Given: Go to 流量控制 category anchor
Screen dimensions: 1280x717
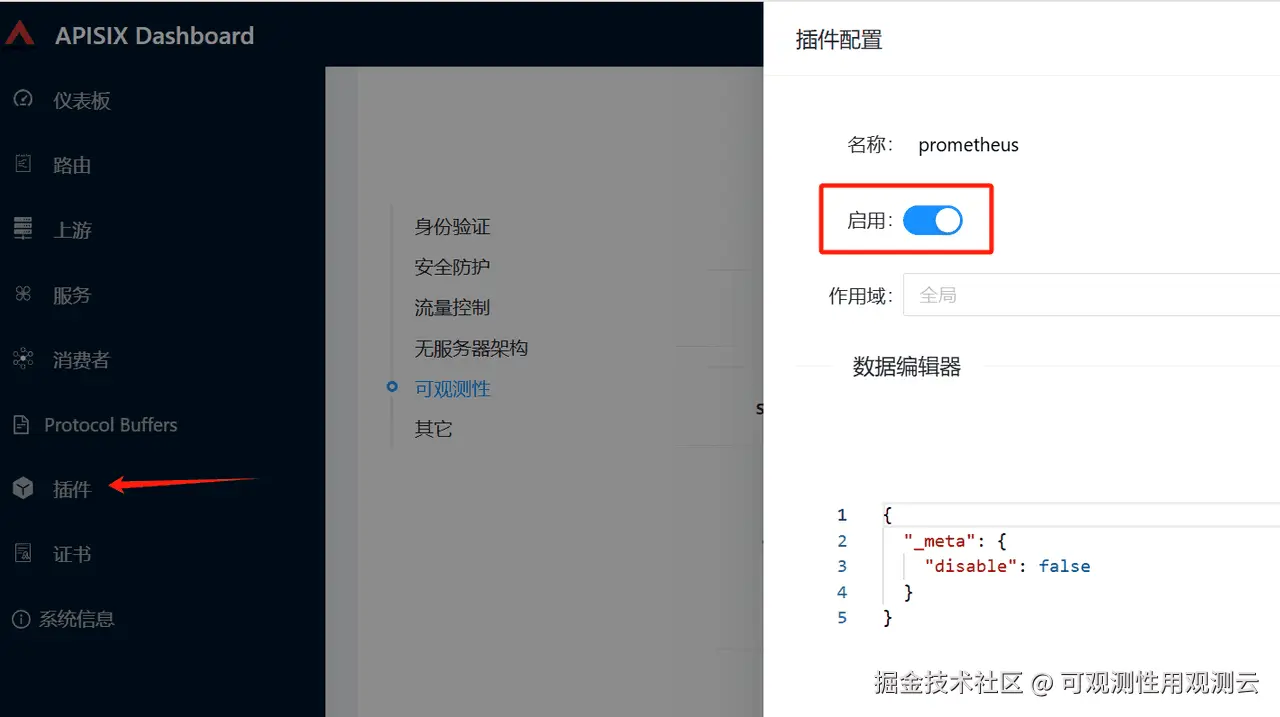Looking at the screenshot, I should pos(452,308).
